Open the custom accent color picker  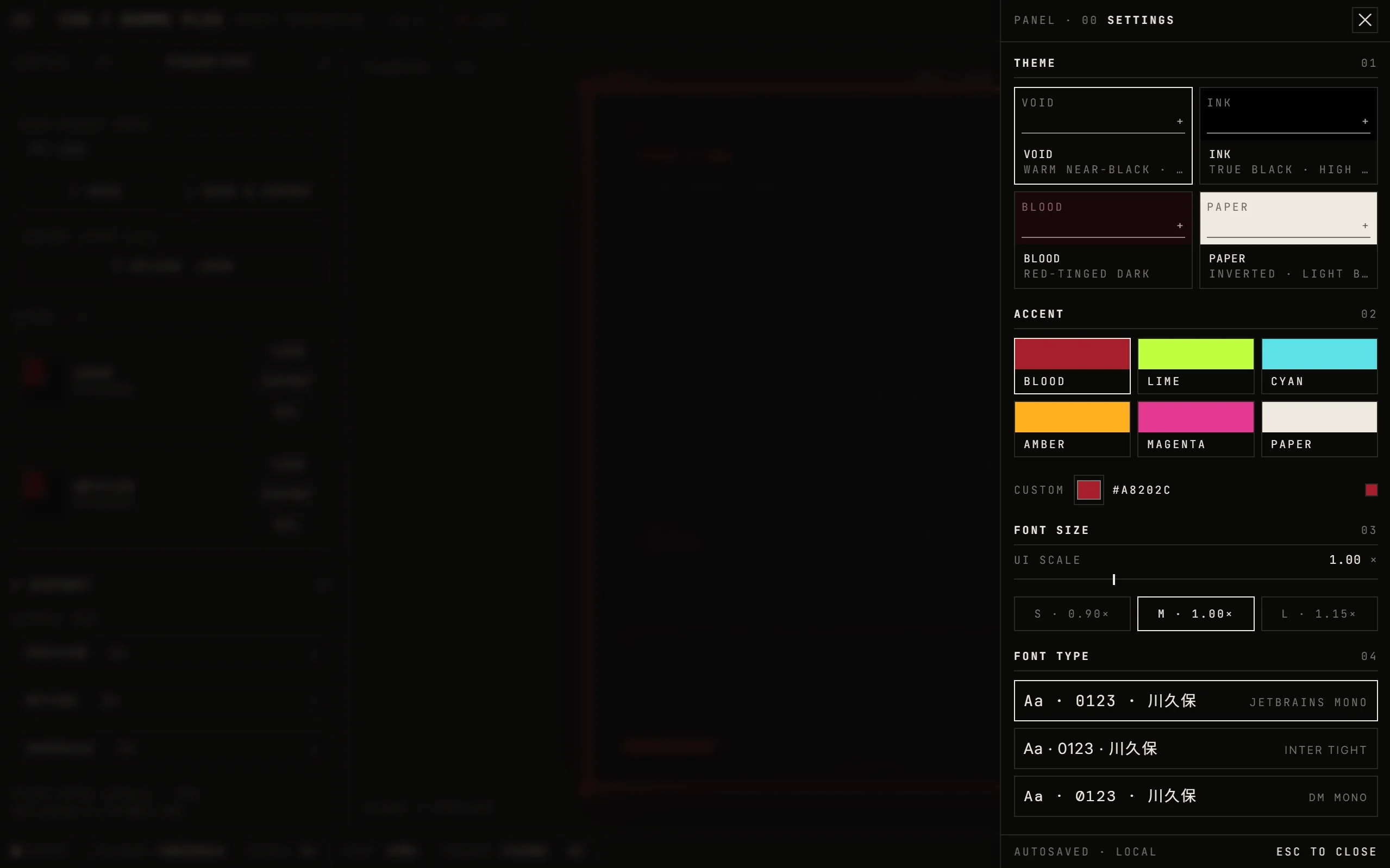(x=1088, y=490)
